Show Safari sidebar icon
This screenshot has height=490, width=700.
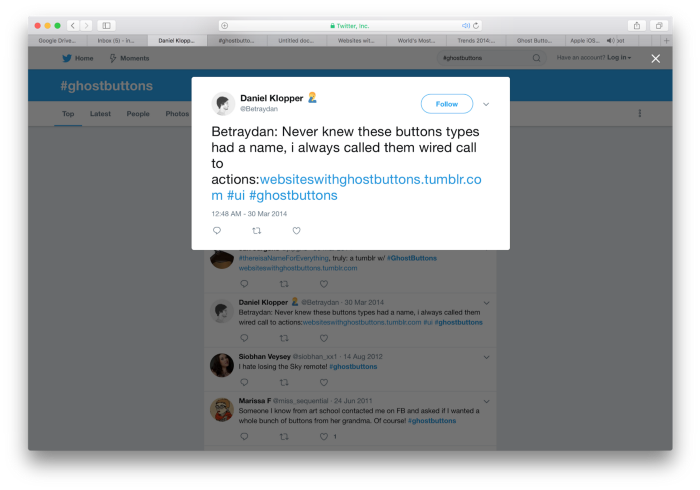pyautogui.click(x=106, y=25)
